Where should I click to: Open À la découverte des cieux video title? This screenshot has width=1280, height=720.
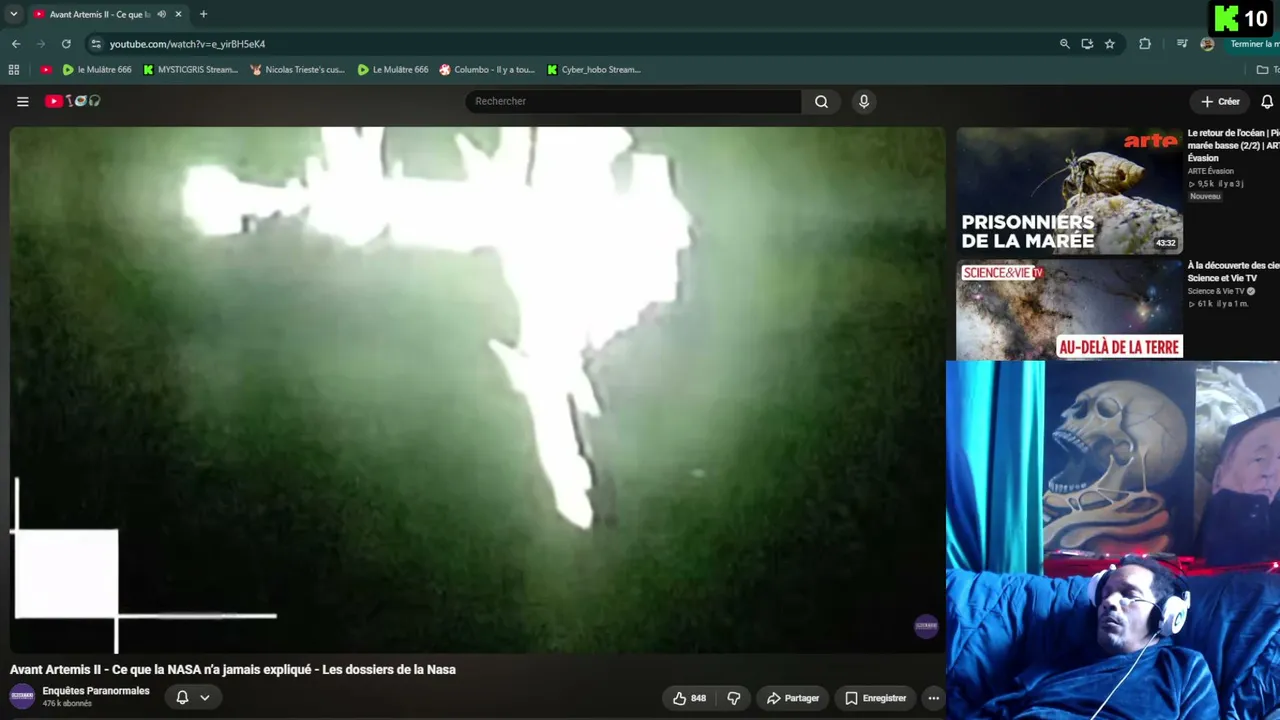click(1234, 271)
